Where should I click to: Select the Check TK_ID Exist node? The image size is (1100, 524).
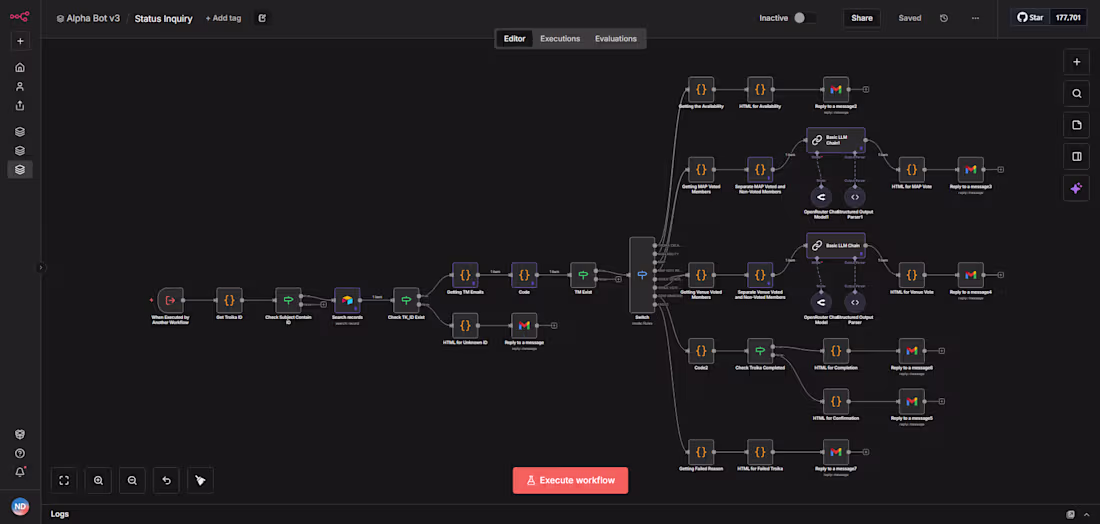pyautogui.click(x=406, y=300)
